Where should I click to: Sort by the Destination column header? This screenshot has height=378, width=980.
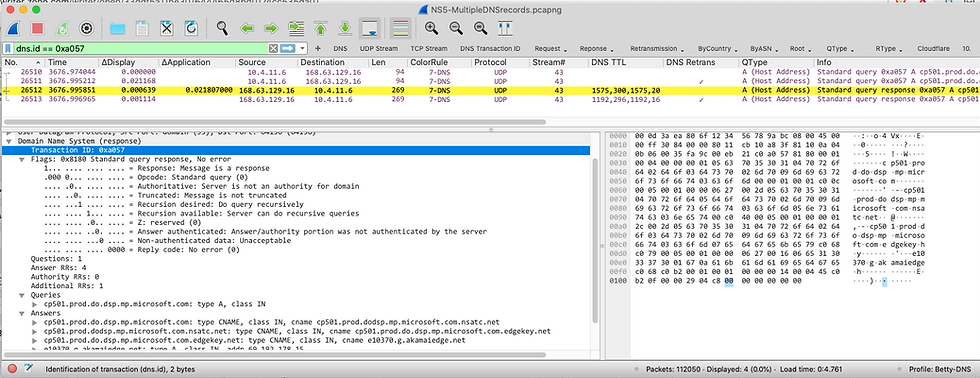(x=333, y=62)
